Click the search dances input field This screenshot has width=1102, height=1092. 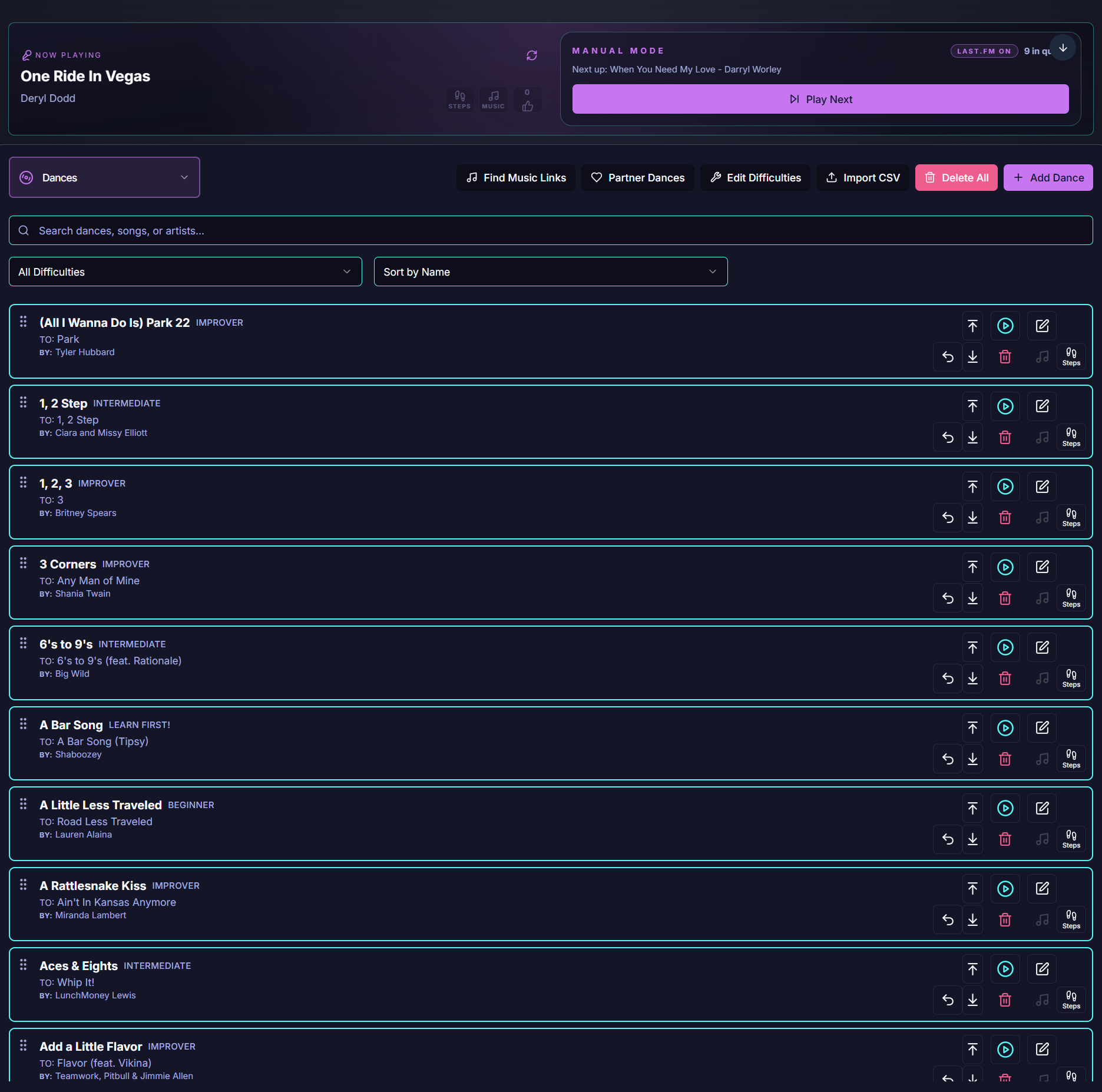[x=550, y=230]
